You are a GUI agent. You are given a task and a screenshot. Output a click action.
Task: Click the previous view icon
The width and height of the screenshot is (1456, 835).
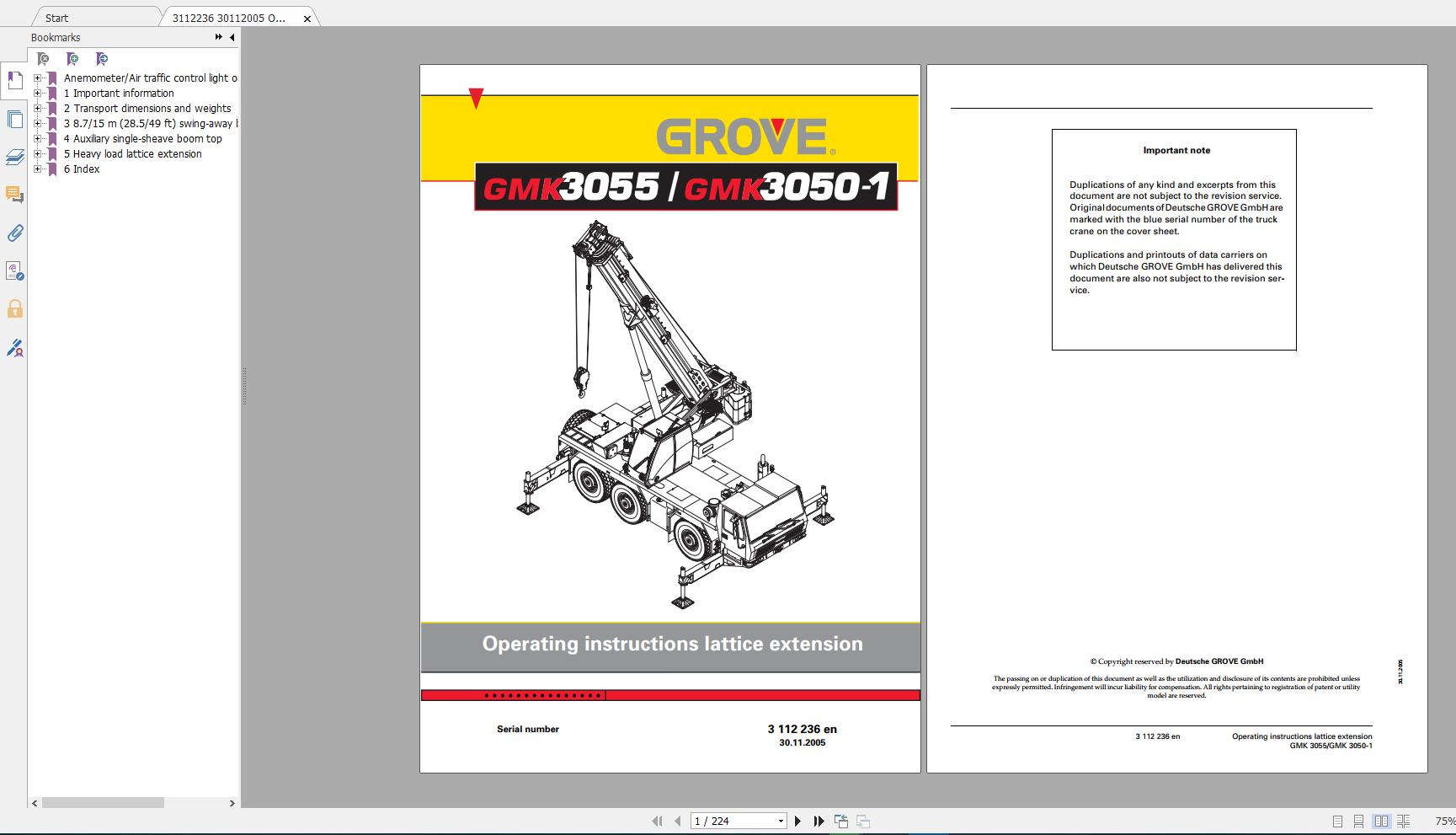(840, 821)
